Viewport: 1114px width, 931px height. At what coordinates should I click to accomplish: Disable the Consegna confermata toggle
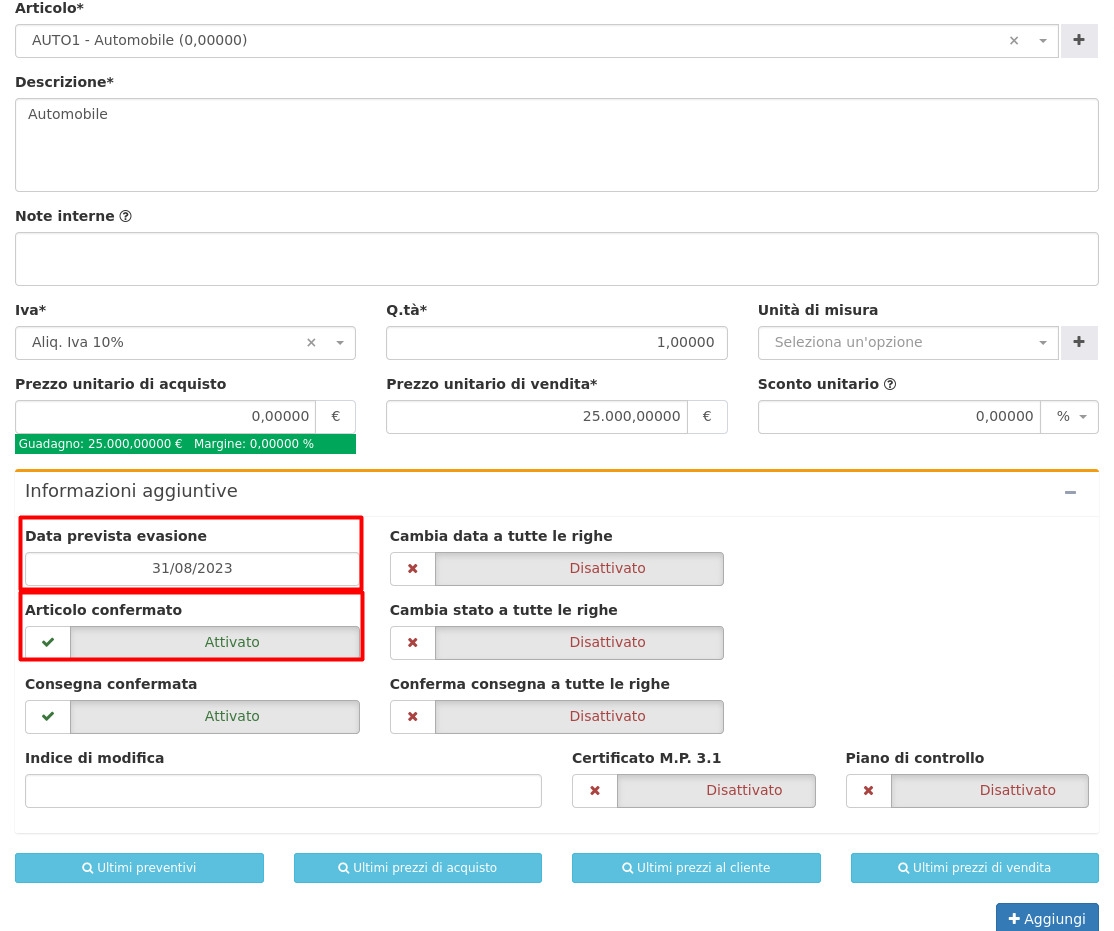pyautogui.click(x=192, y=716)
